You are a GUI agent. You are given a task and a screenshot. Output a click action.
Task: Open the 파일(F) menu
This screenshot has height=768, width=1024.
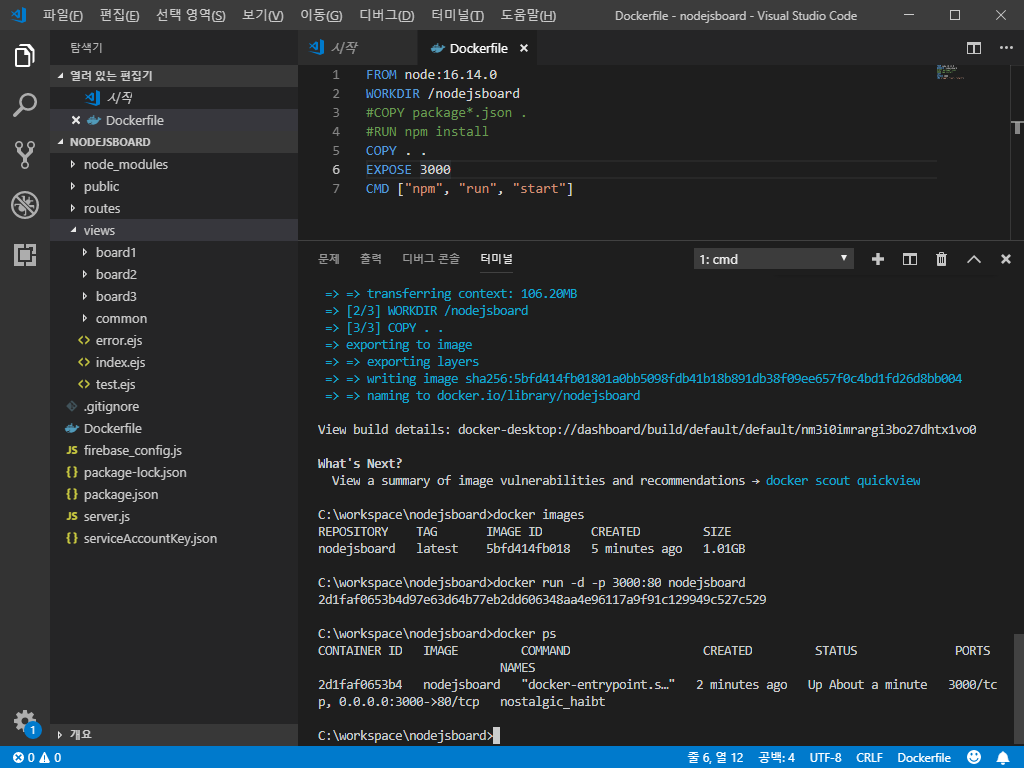coord(63,15)
